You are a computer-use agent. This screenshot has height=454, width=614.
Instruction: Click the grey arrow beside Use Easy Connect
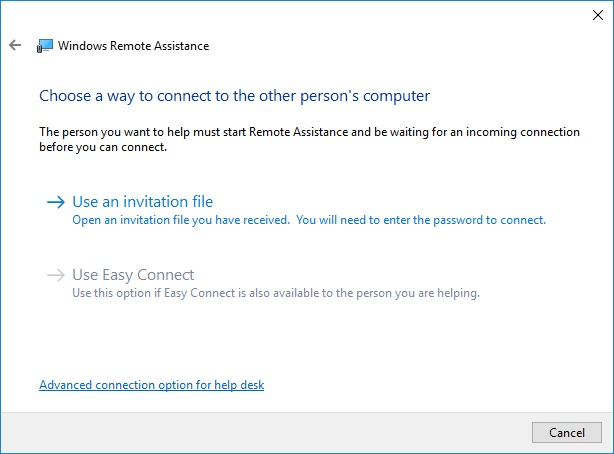pyautogui.click(x=56, y=275)
